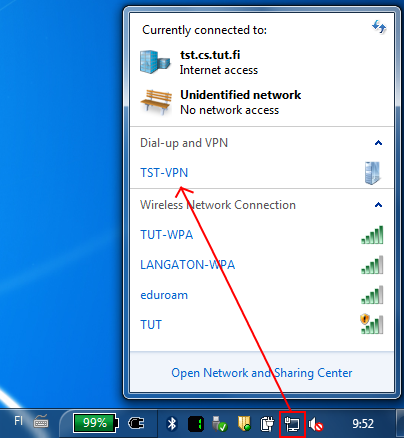Click the refresh network list icon
The width and height of the screenshot is (404, 438).
pos(379,27)
